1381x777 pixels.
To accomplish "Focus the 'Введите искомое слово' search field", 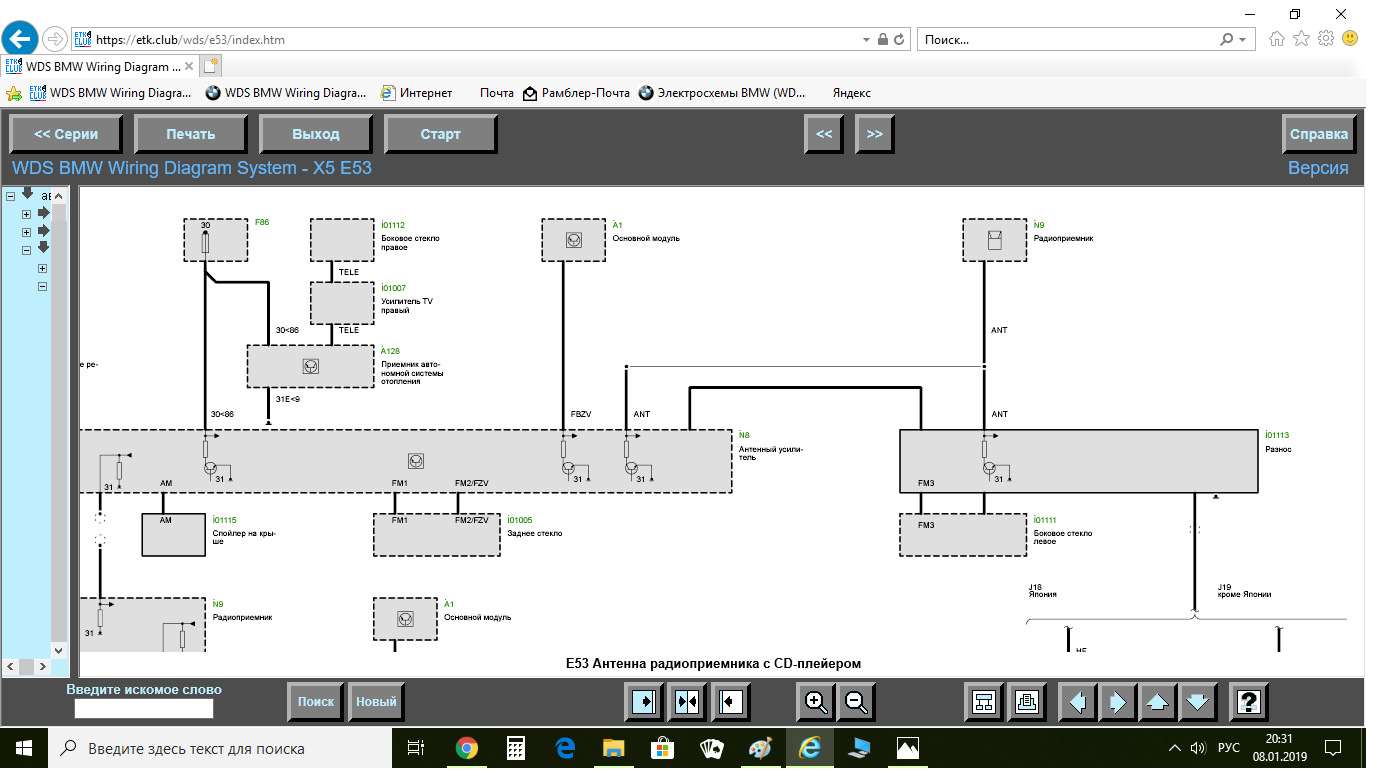I will (x=144, y=708).
